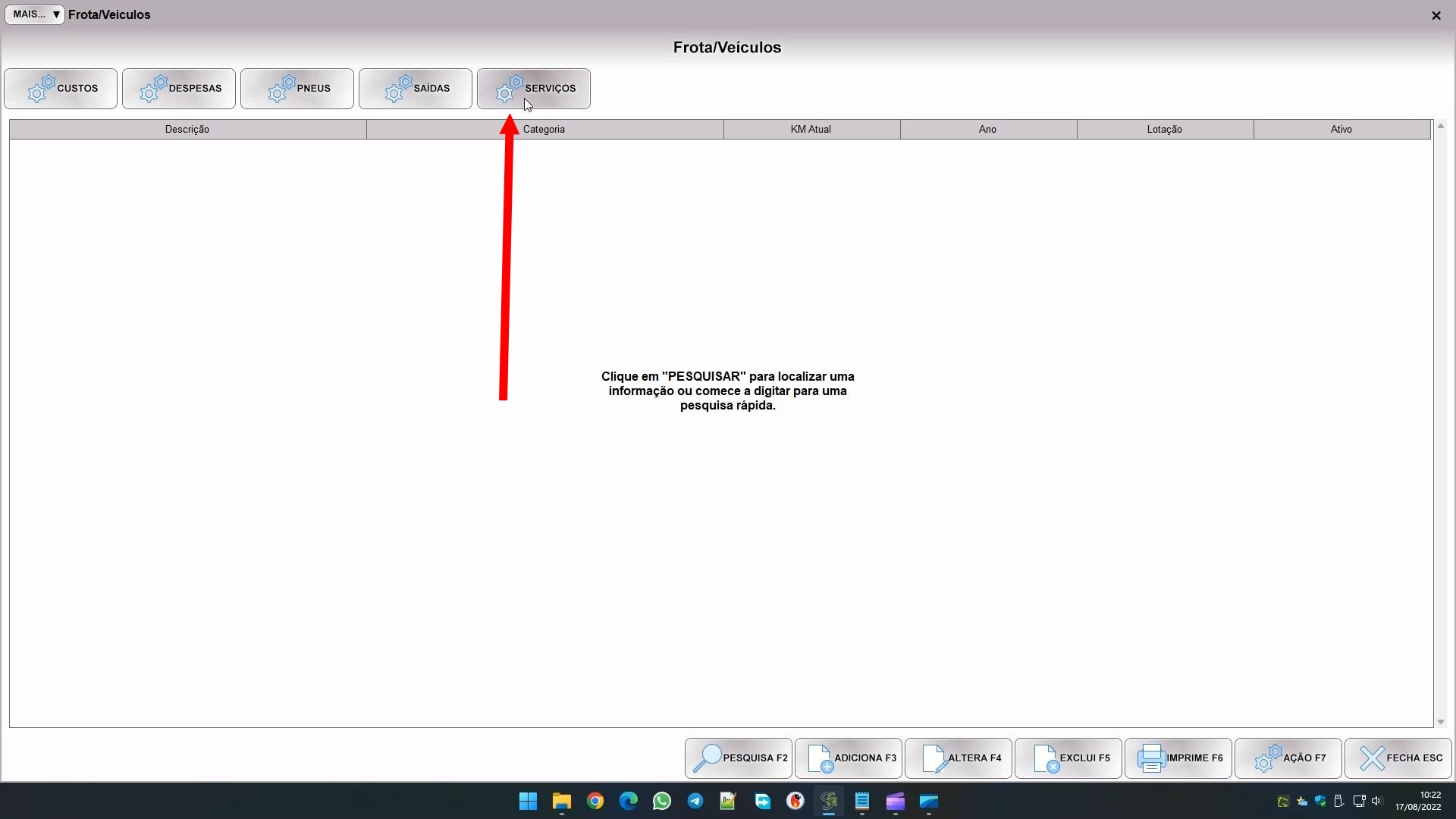Open WhatsApp from the taskbar

point(661,802)
